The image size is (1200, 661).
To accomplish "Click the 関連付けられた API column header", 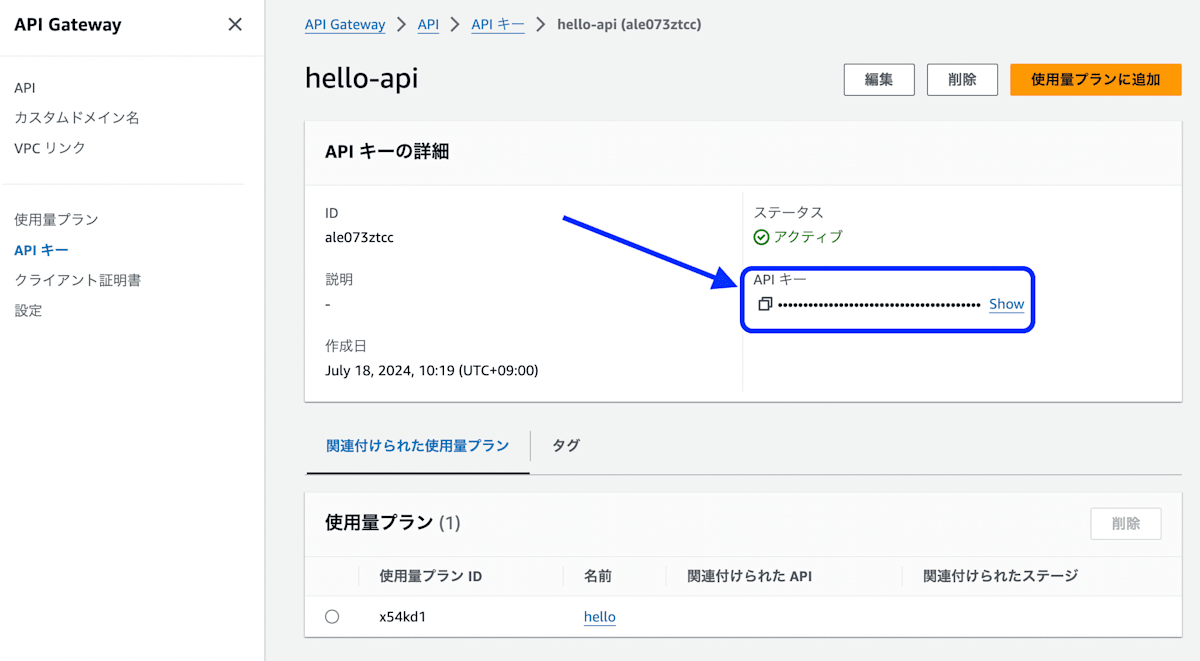I will (750, 576).
